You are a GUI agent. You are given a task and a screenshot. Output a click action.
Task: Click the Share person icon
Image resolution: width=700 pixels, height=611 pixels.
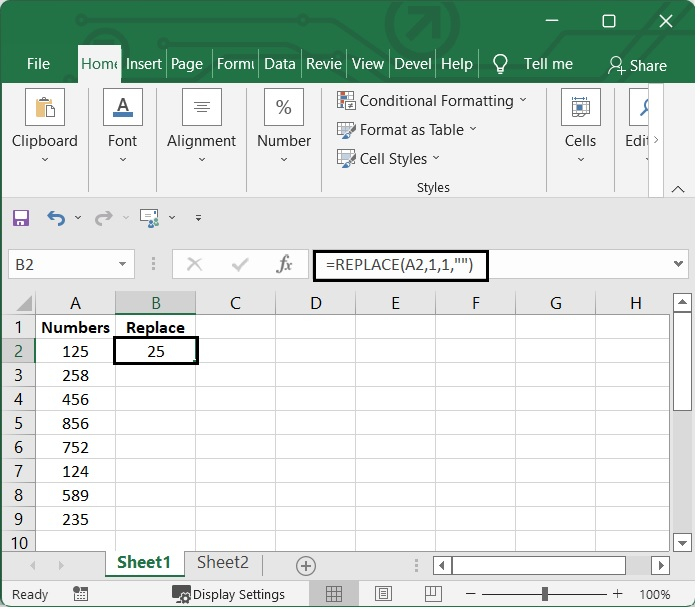617,66
